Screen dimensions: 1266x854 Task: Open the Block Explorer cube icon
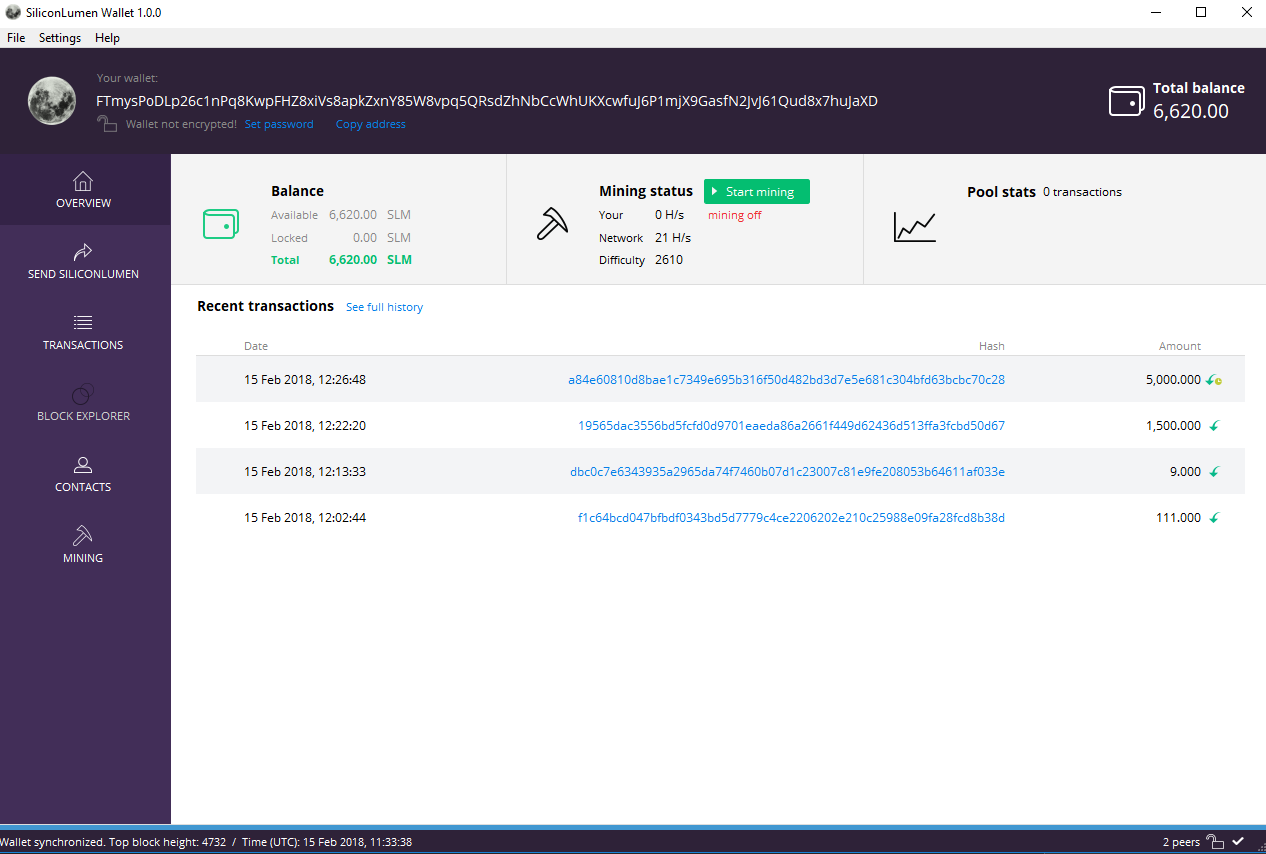[x=83, y=393]
